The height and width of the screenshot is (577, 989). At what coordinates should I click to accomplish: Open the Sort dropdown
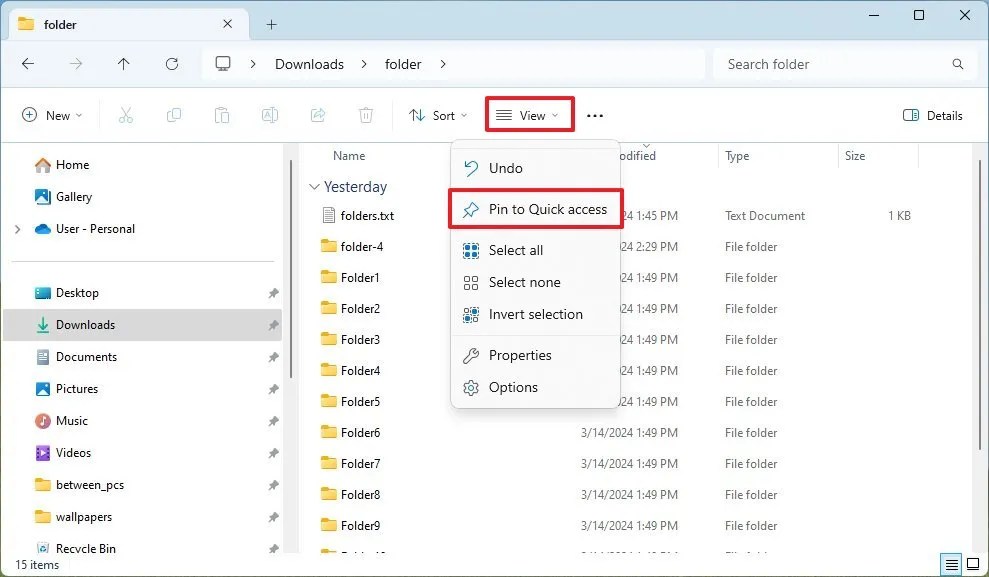coord(437,115)
